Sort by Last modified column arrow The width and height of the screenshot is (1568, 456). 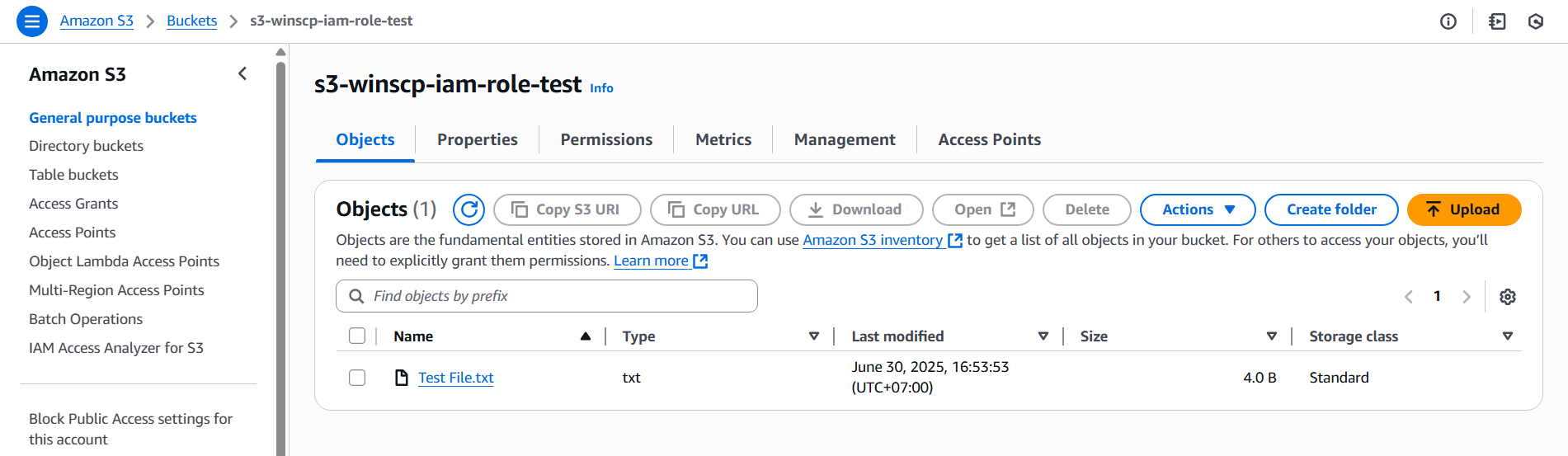1043,336
